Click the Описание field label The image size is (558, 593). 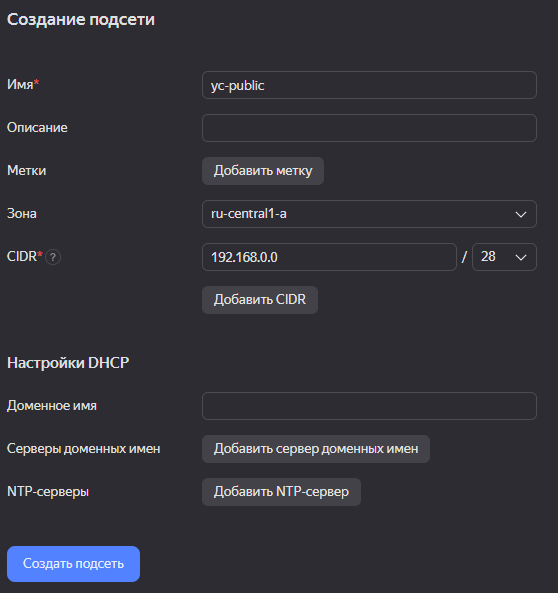point(37,127)
